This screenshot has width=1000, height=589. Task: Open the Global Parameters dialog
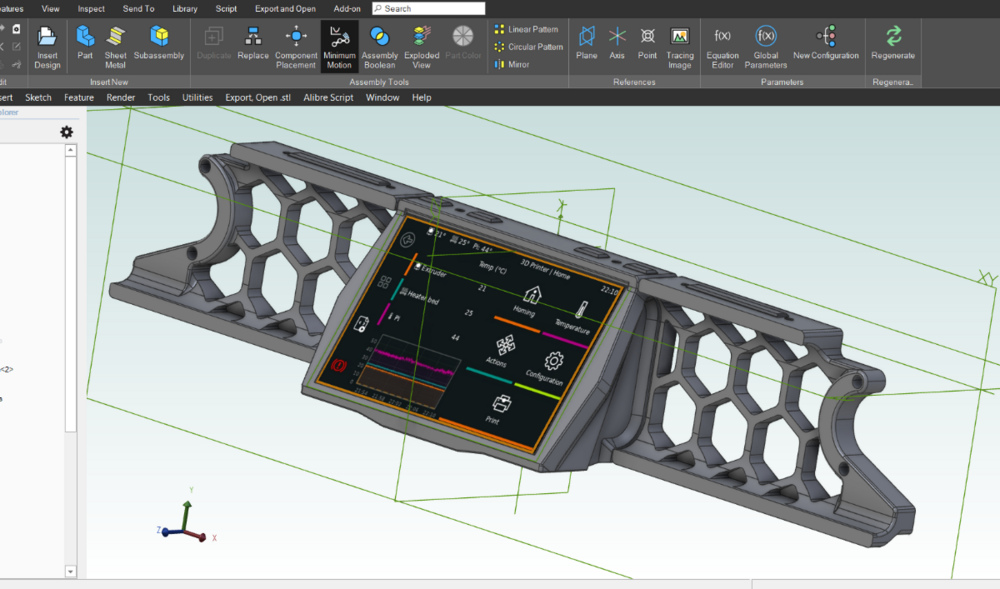pos(765,47)
